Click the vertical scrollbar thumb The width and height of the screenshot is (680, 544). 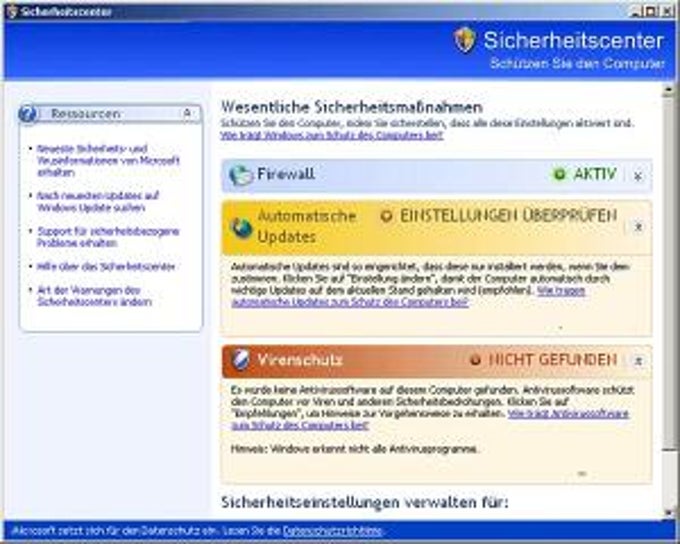pyautogui.click(x=668, y=273)
